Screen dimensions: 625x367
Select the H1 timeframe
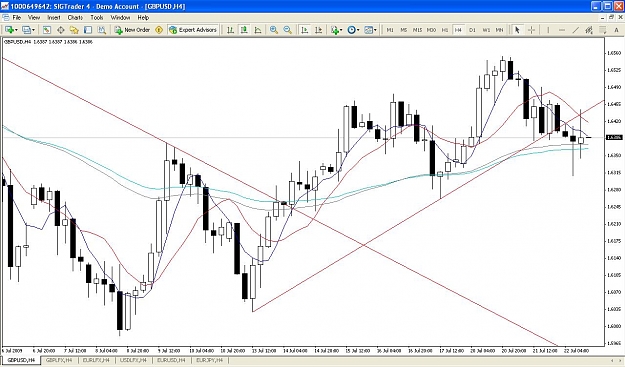click(445, 30)
